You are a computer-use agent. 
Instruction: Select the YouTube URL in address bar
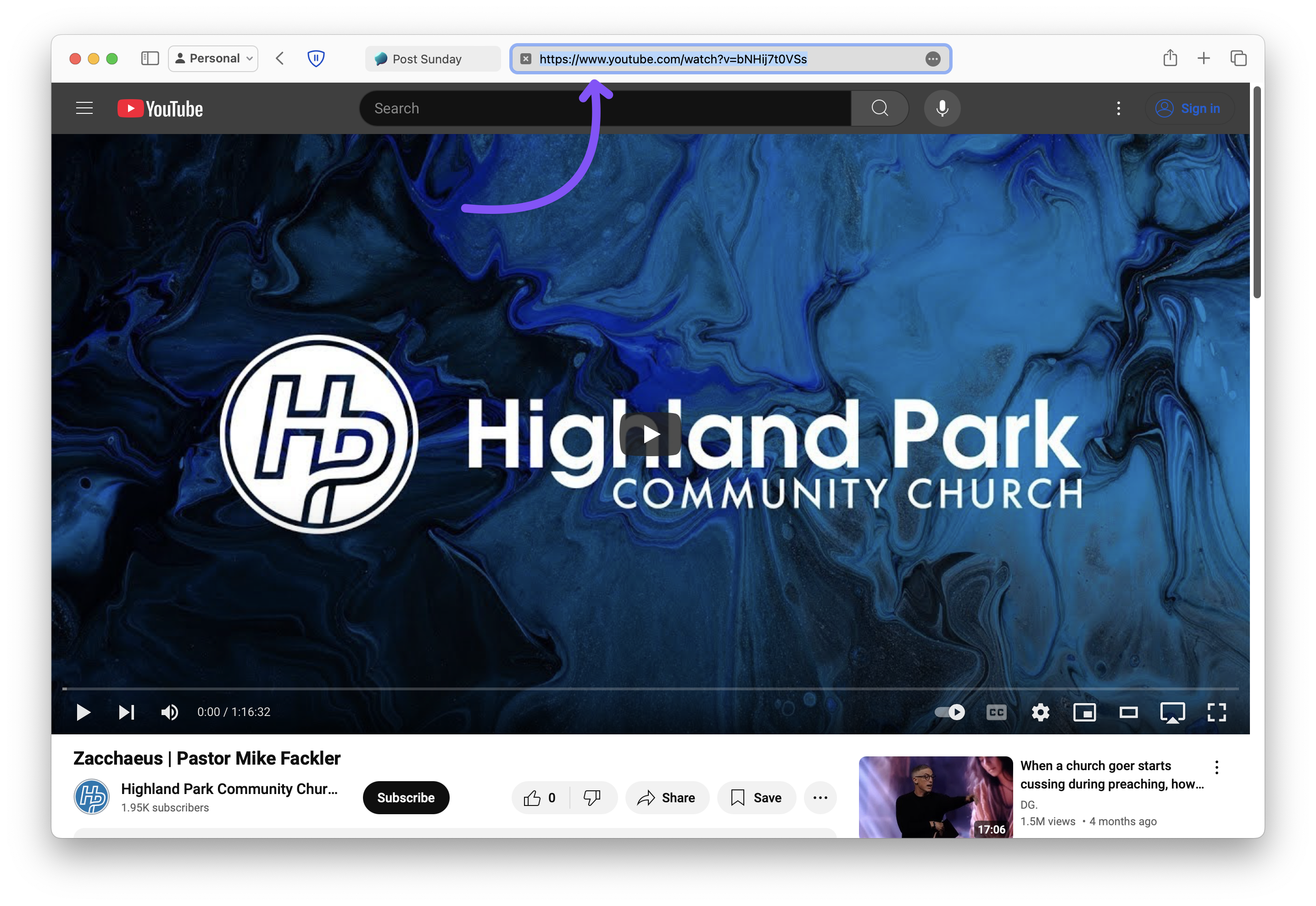pyautogui.click(x=673, y=59)
